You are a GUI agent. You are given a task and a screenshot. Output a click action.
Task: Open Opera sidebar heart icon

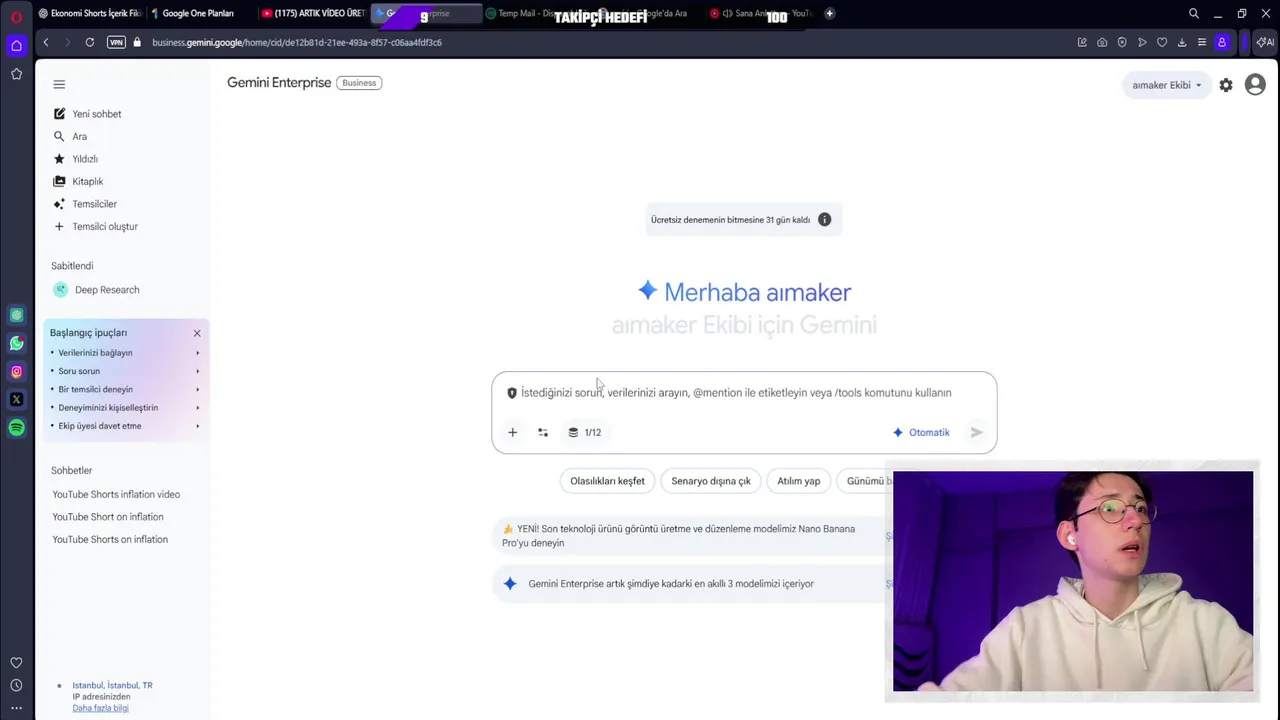(16, 662)
